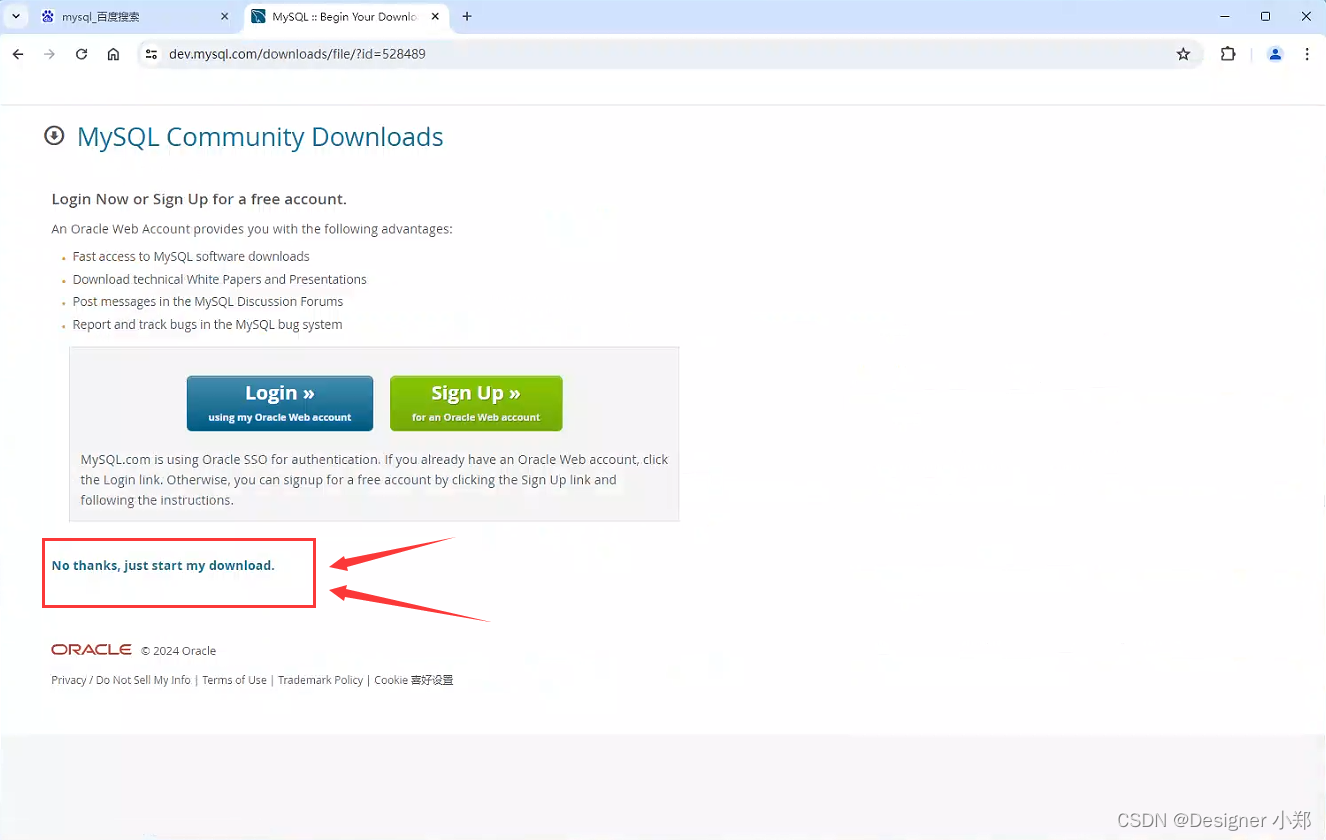Go to the browser Home page
The image size is (1326, 840).
tap(114, 54)
